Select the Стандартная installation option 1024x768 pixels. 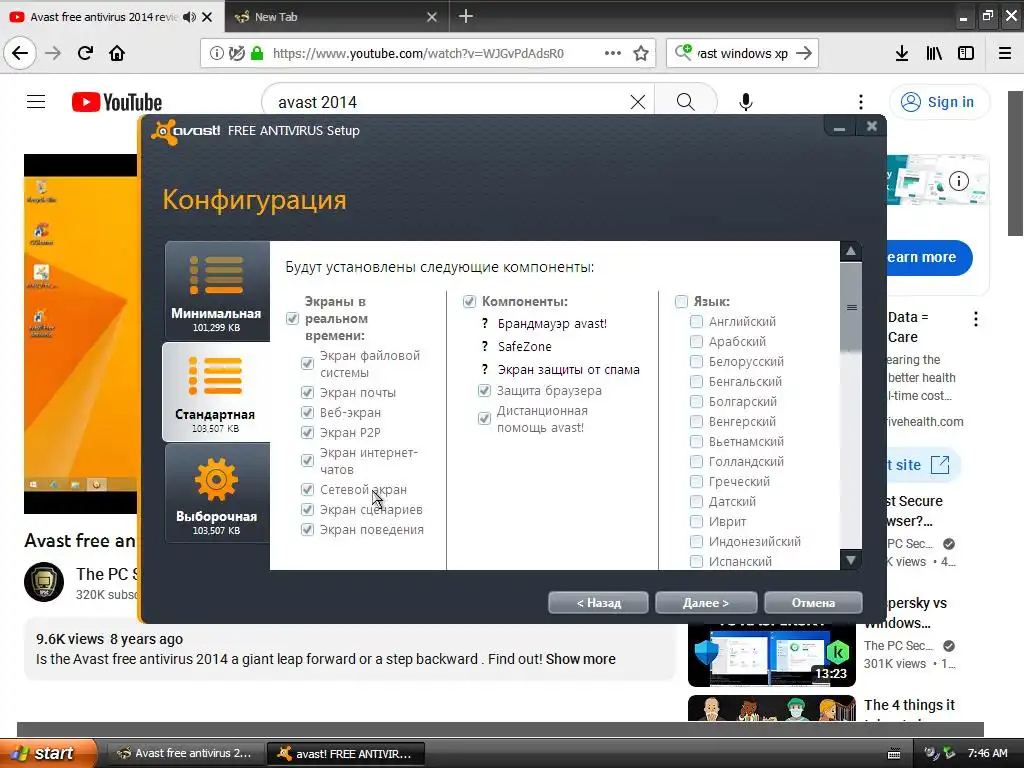[x=216, y=392]
